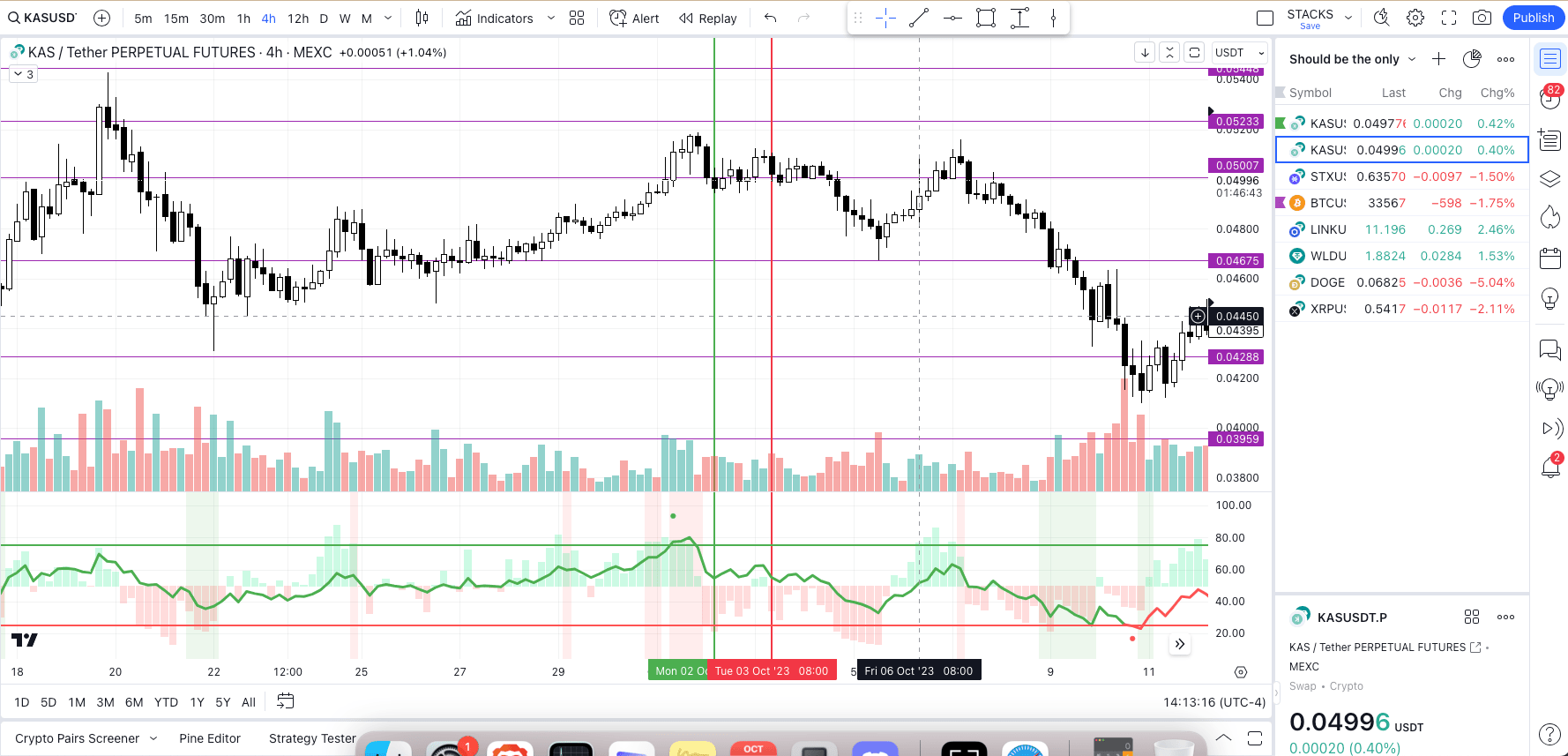This screenshot has width=1568, height=756.
Task: Switch to 15m timeframe
Action: tap(176, 19)
